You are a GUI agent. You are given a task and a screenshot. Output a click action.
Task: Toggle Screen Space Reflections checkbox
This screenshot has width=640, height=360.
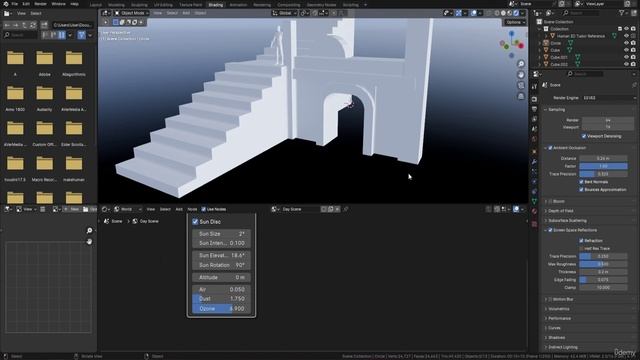[550, 230]
